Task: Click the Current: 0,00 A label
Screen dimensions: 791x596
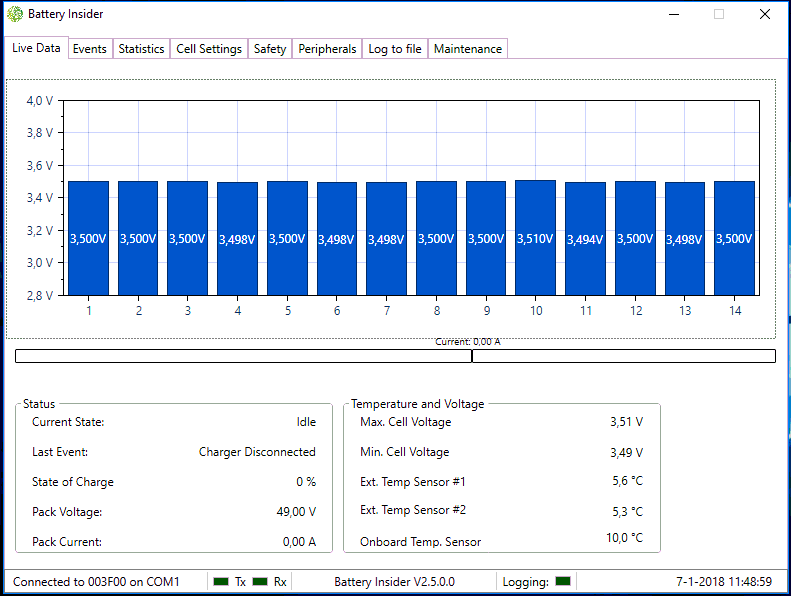Action: (468, 342)
